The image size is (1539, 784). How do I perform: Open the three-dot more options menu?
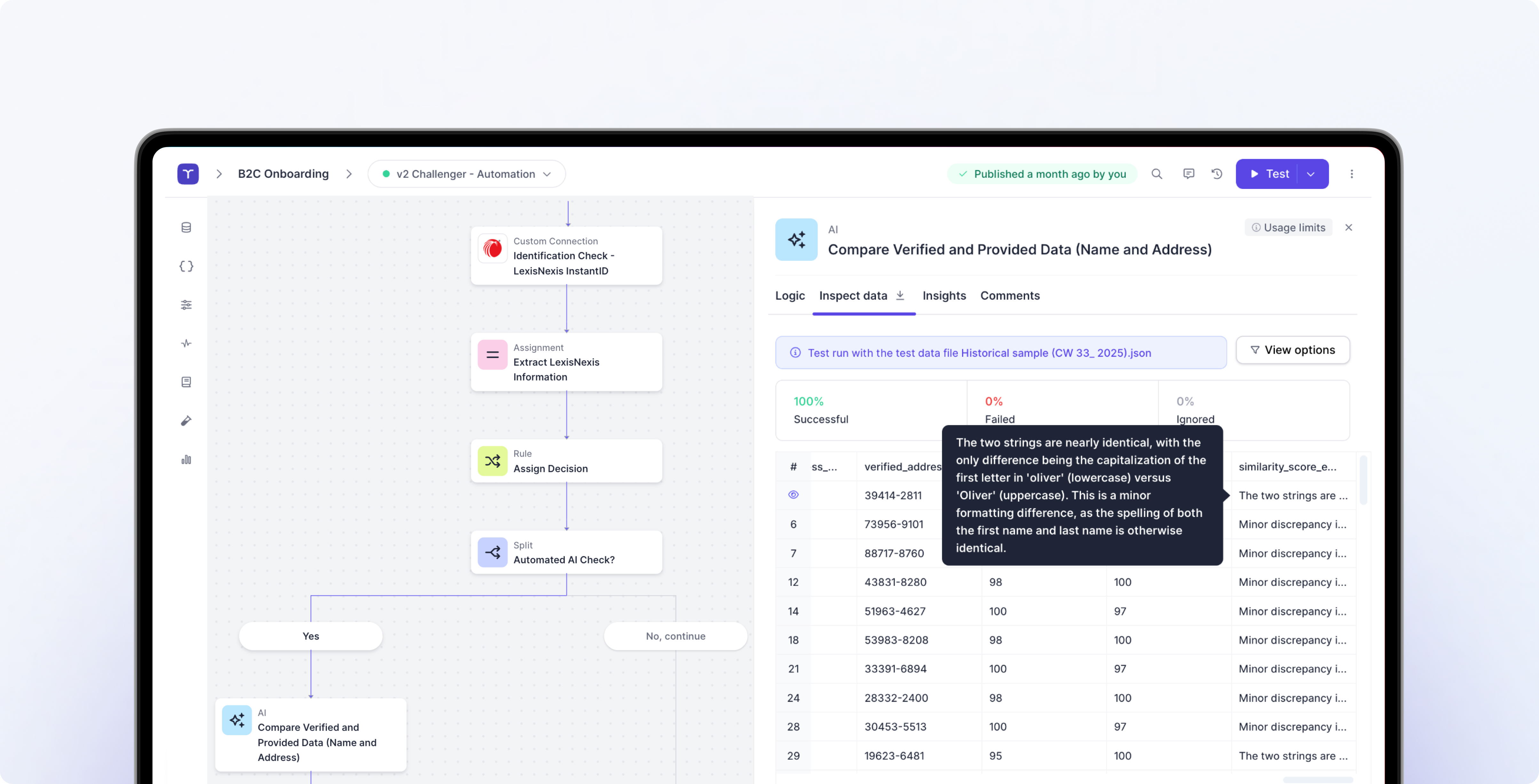tap(1351, 174)
